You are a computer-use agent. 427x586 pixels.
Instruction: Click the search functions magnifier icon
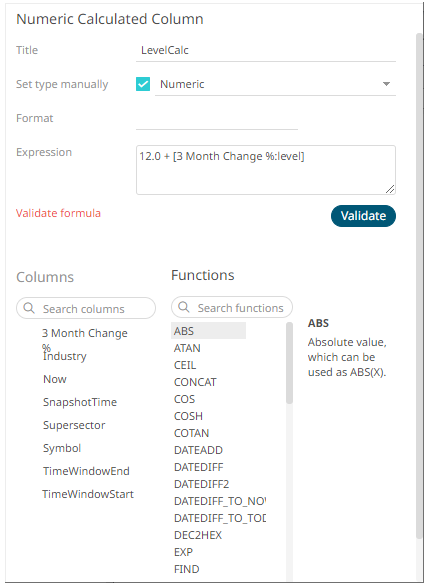click(183, 307)
